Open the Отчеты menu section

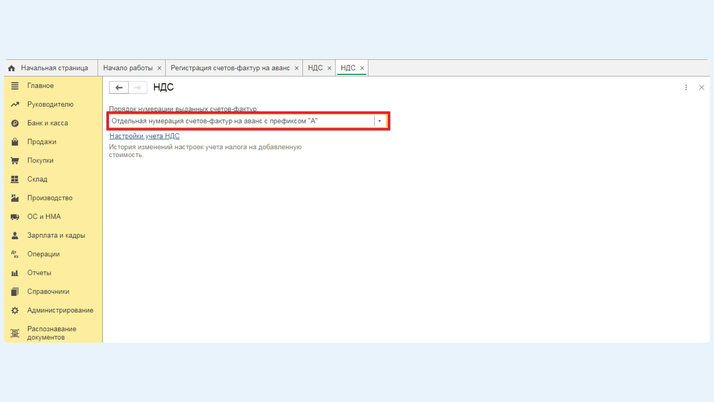pyautogui.click(x=39, y=273)
